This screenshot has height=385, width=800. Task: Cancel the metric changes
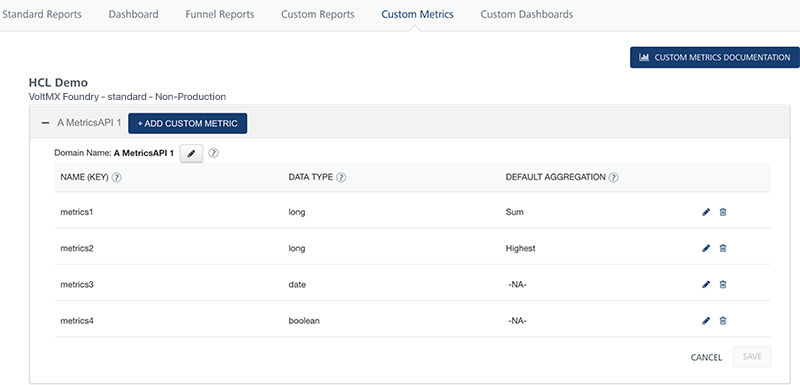point(706,357)
